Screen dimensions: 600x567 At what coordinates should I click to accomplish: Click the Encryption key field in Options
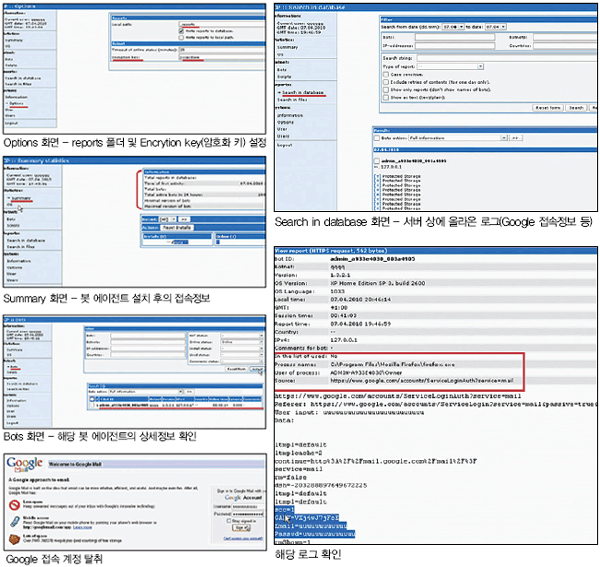coord(222,57)
